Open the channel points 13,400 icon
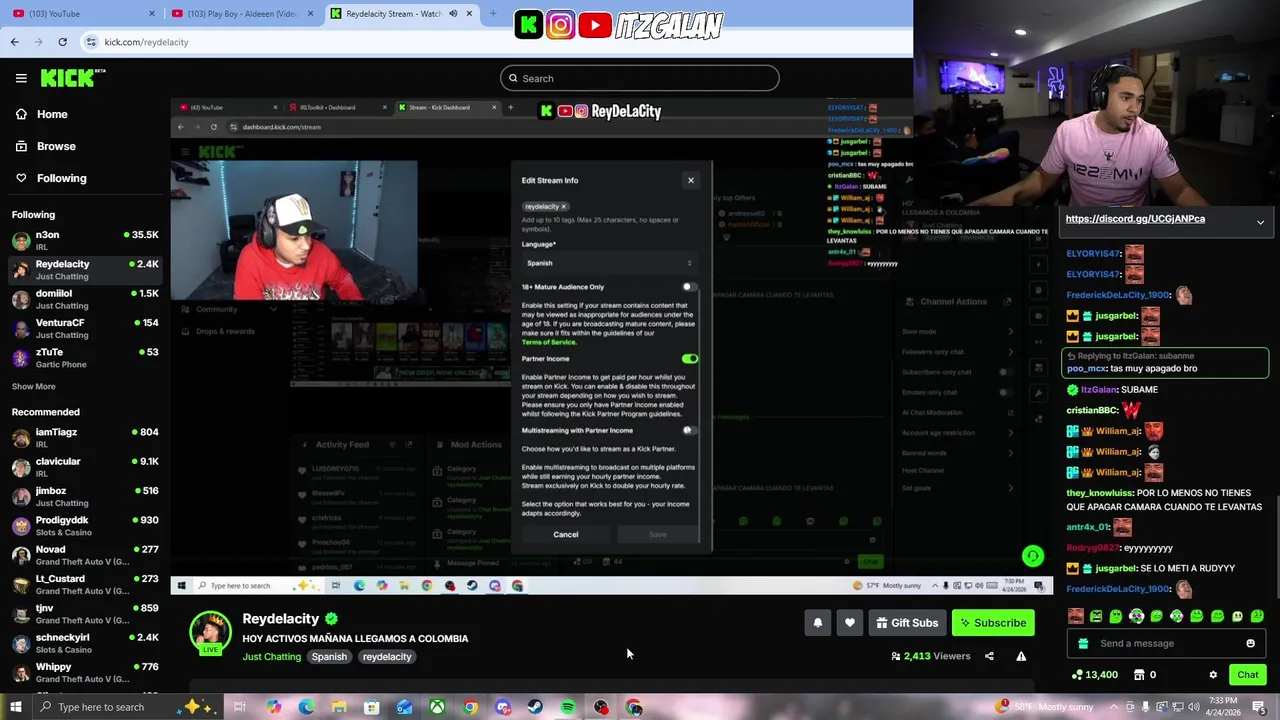Screen dimensions: 1280x720 [x=1094, y=675]
